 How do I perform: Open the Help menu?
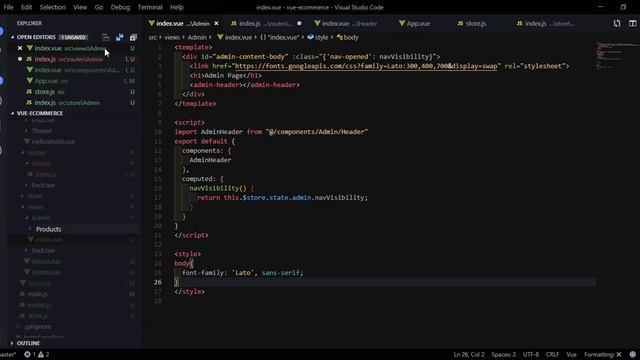(x=176, y=7)
